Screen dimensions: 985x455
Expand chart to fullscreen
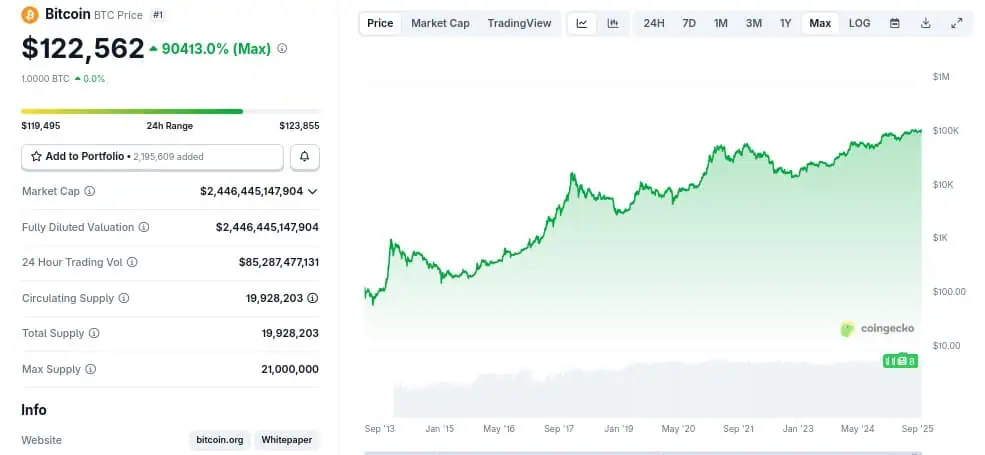957,23
